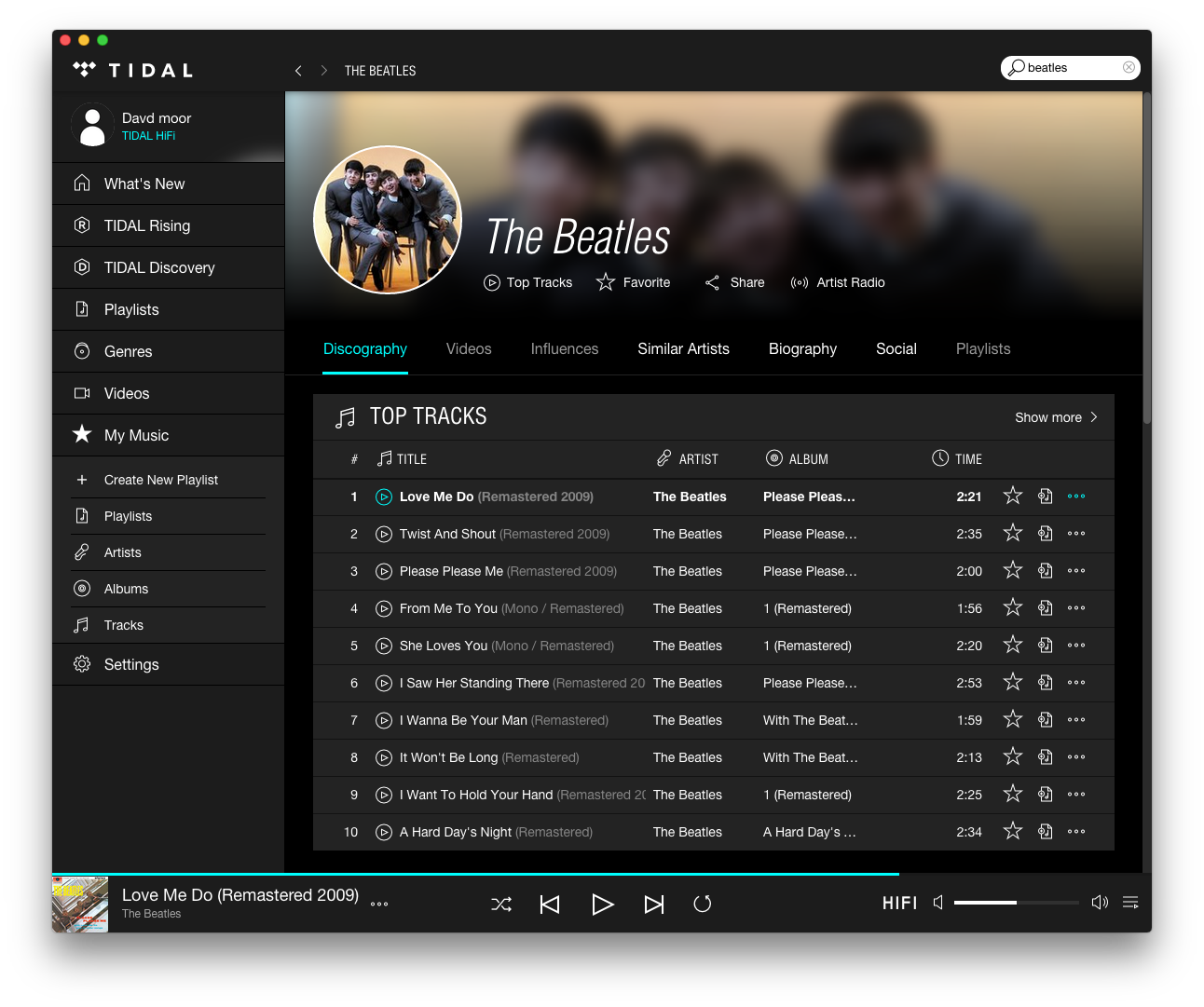Open more options for A Hard Day's Night

(x=1076, y=832)
